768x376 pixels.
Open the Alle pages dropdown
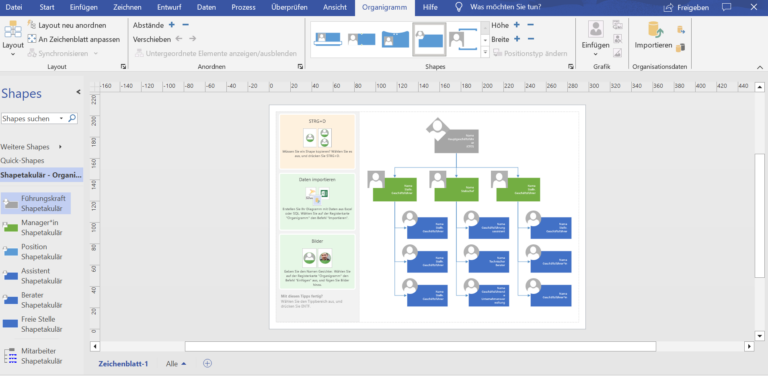(x=176, y=364)
